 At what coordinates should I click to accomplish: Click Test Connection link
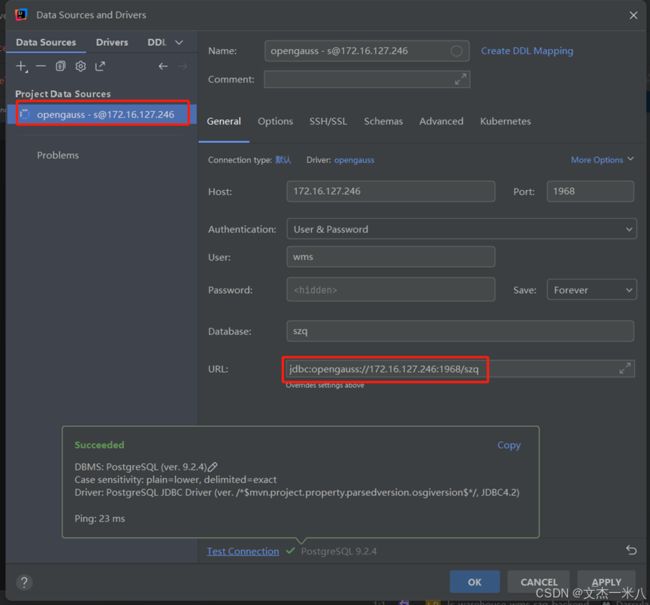(243, 551)
